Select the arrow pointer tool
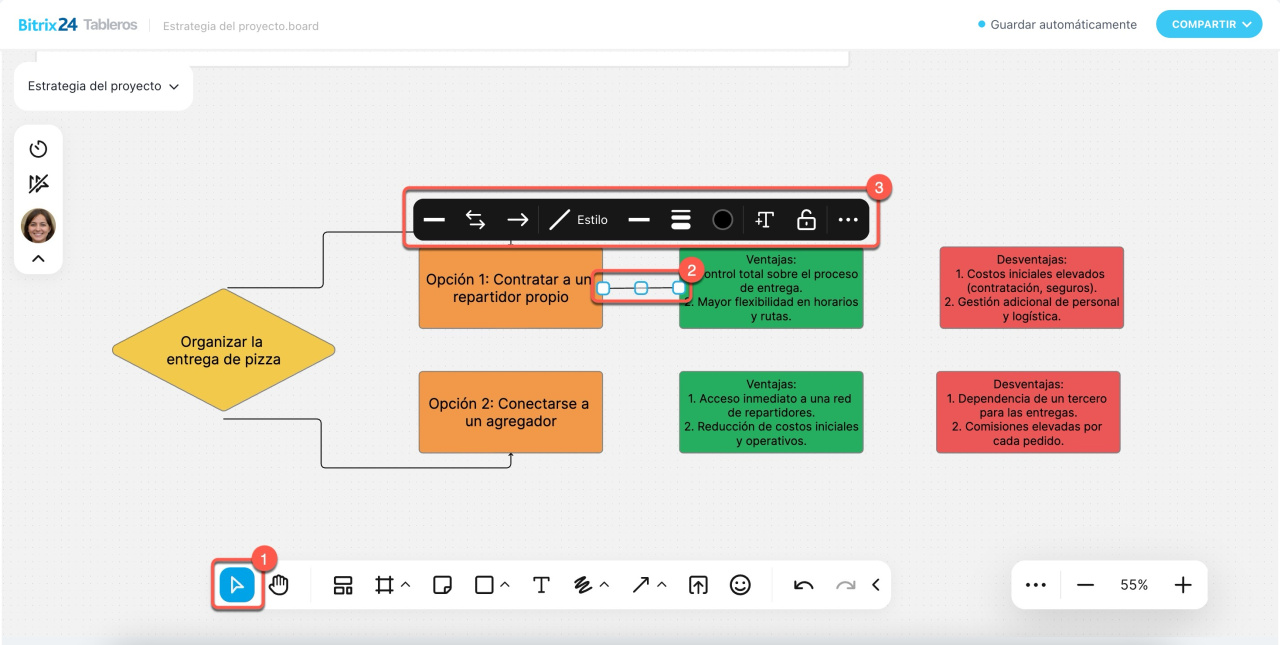Screen dimensions: 1280x645 tap(237, 585)
